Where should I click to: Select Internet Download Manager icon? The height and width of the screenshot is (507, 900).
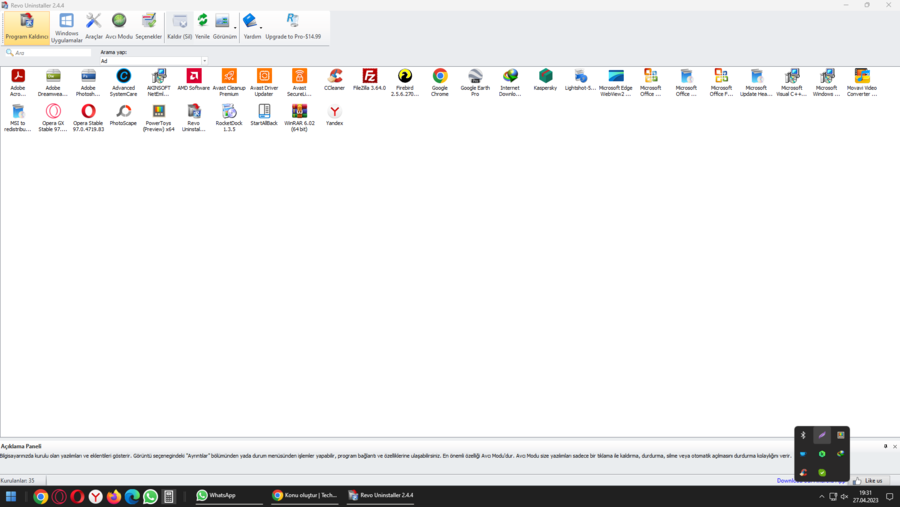click(510, 82)
